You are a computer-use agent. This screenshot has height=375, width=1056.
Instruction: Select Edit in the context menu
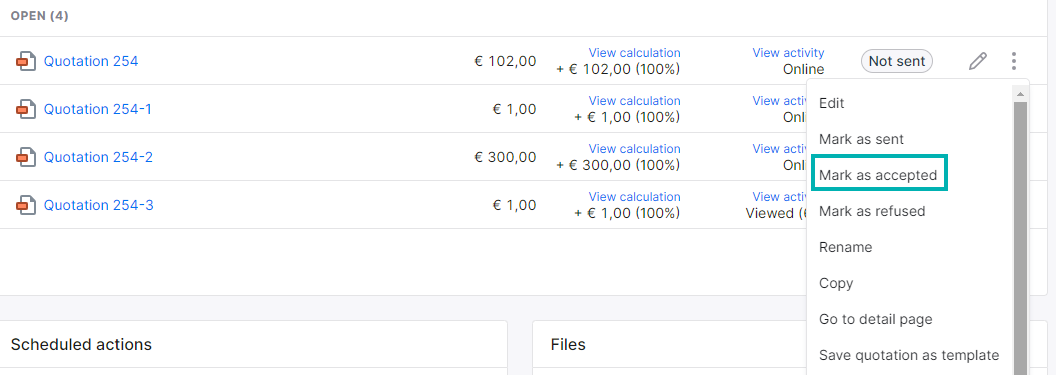pyautogui.click(x=832, y=103)
